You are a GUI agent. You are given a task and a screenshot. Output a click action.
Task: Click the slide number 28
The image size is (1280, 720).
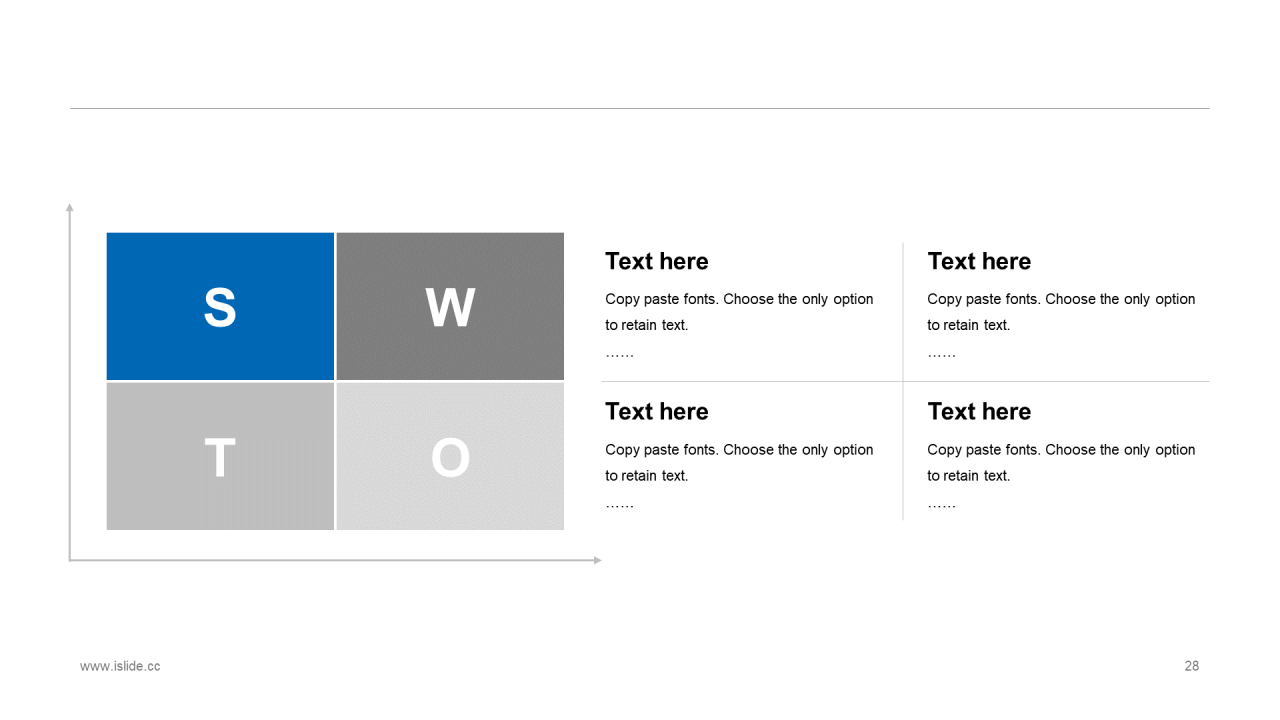pyautogui.click(x=1191, y=666)
